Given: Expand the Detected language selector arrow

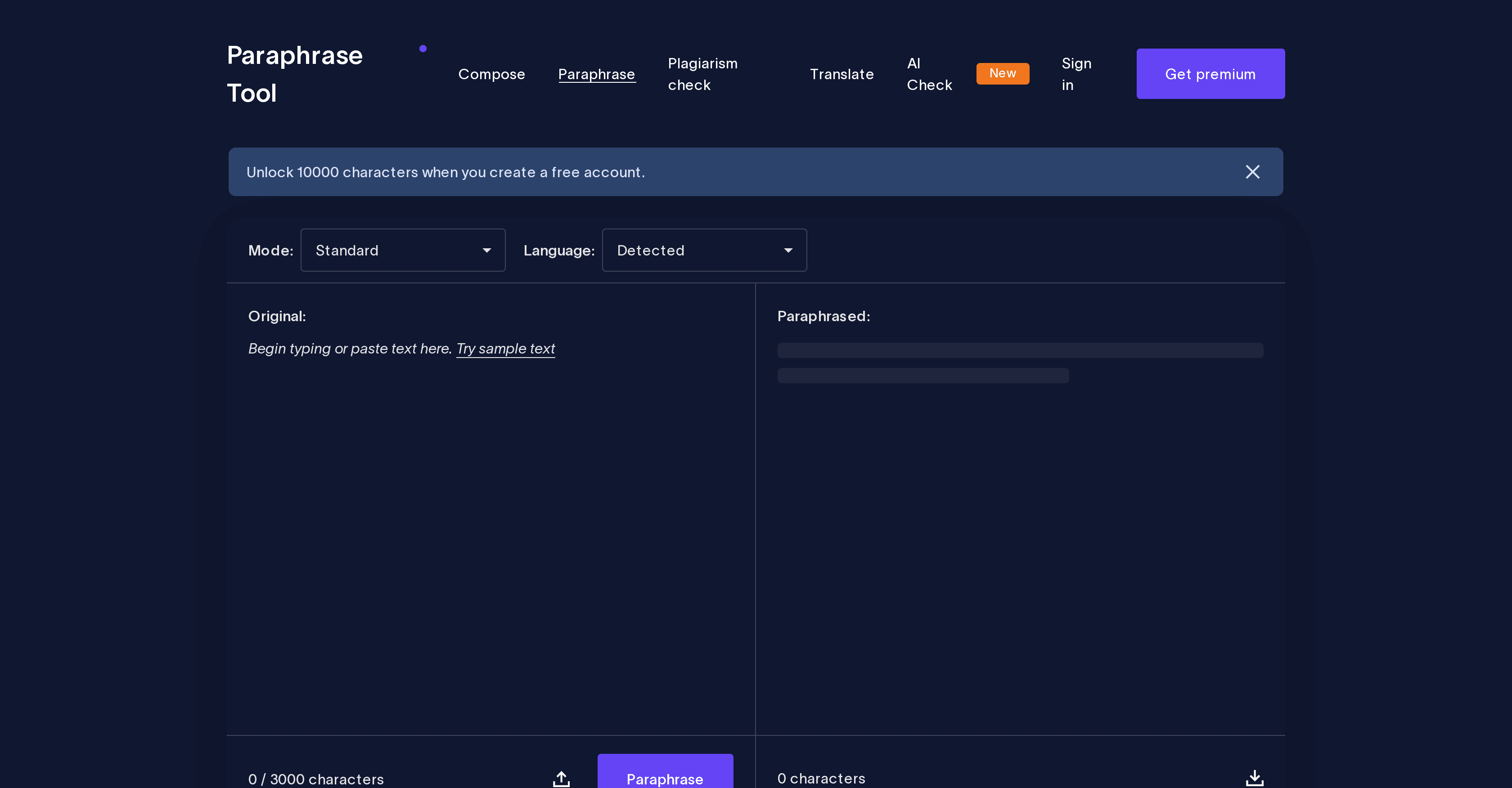Looking at the screenshot, I should coord(787,250).
